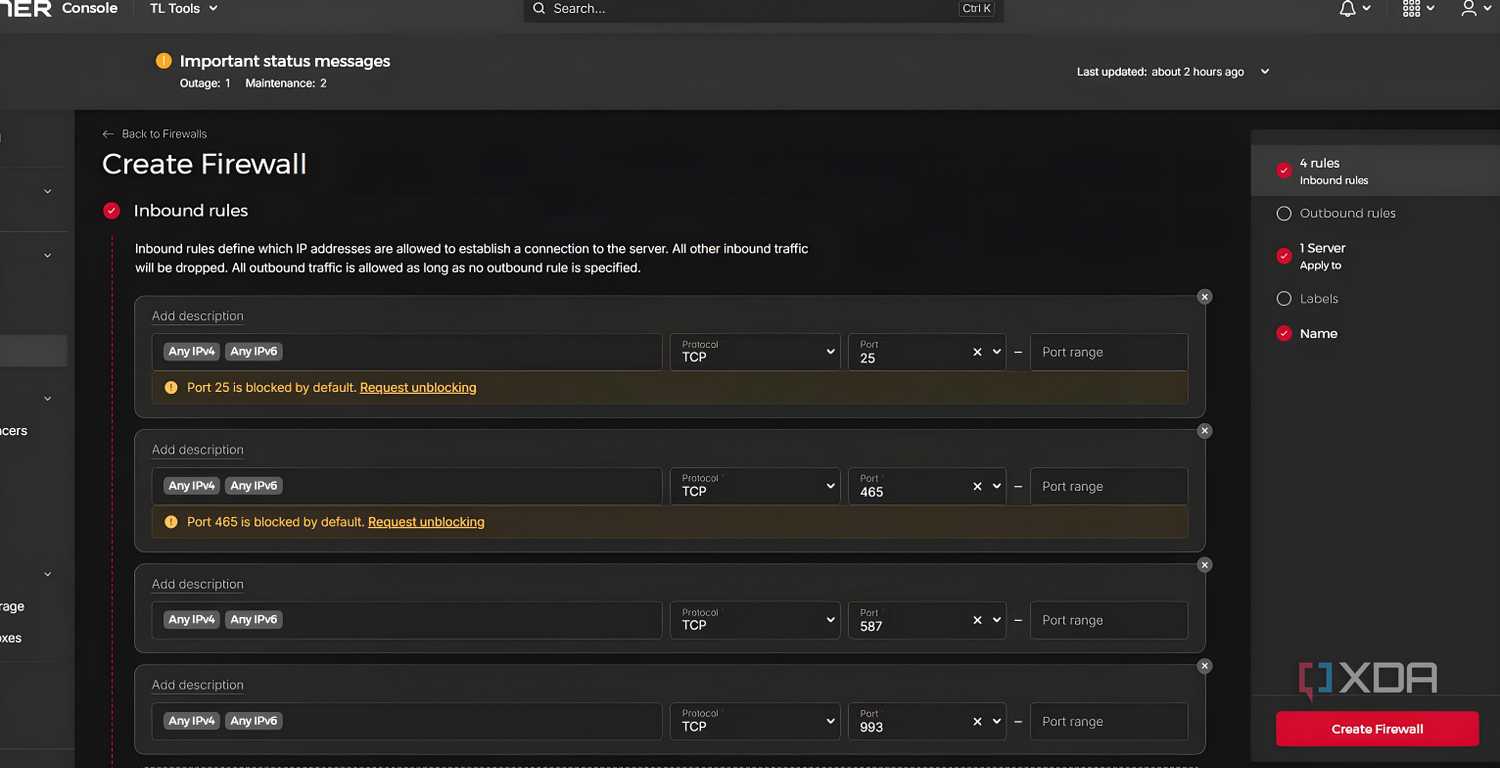Click the Inbound rules red check icon in heading
Viewport: 1500px width, 768px height.
112,211
